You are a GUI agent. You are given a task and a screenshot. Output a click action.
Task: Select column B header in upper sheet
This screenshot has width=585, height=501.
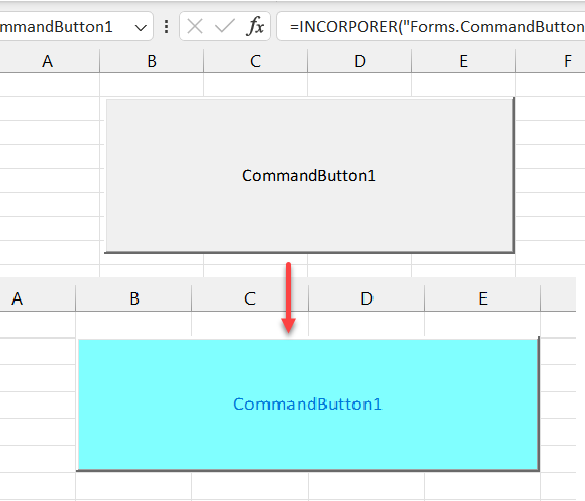coord(151,61)
